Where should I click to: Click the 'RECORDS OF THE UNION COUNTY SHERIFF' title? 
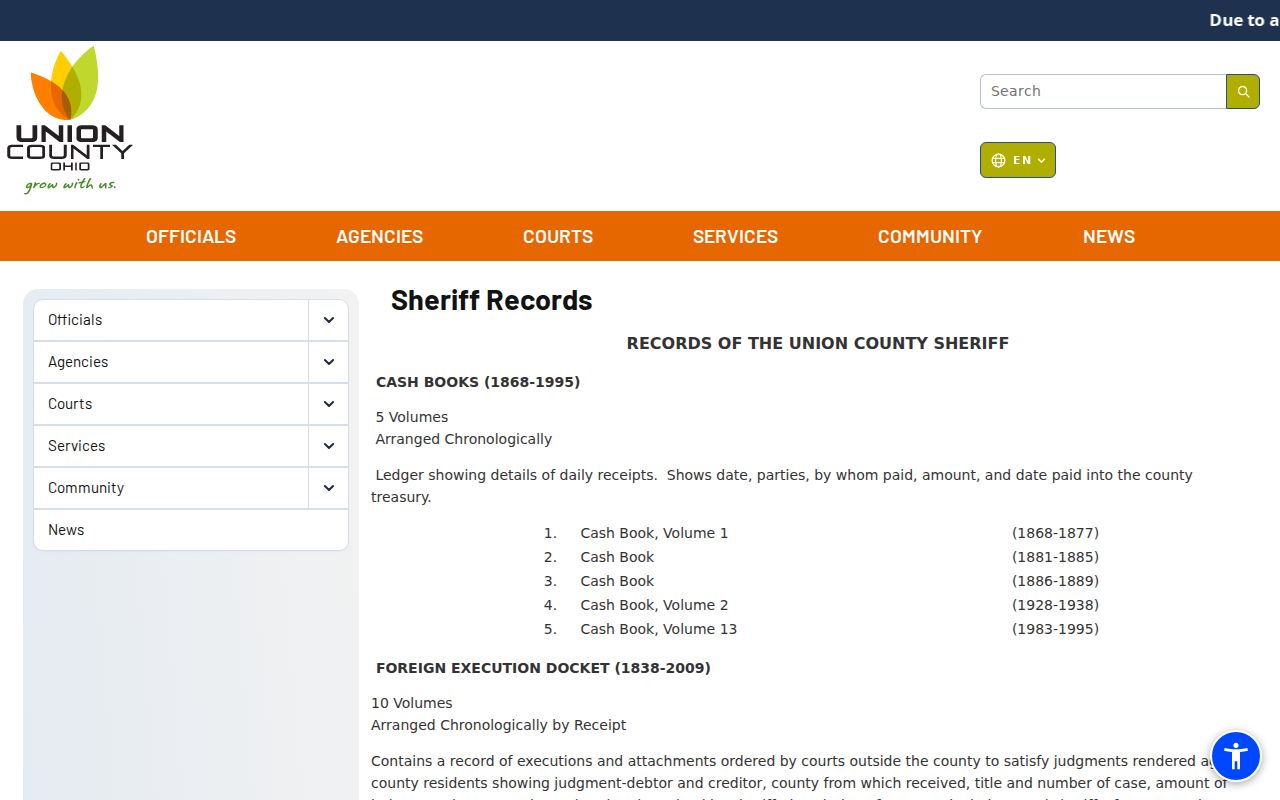tap(818, 343)
